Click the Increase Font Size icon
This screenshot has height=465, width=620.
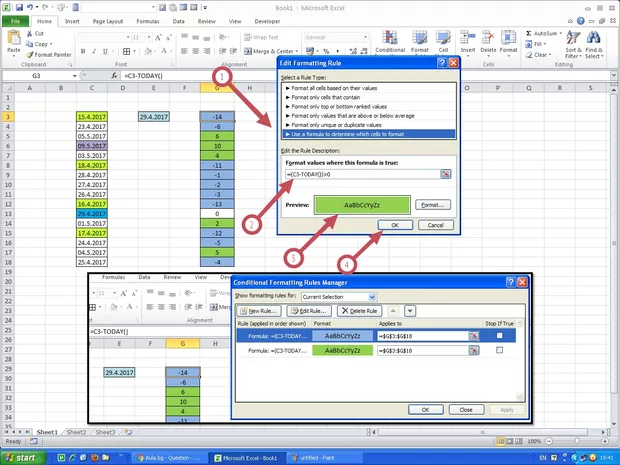point(158,38)
